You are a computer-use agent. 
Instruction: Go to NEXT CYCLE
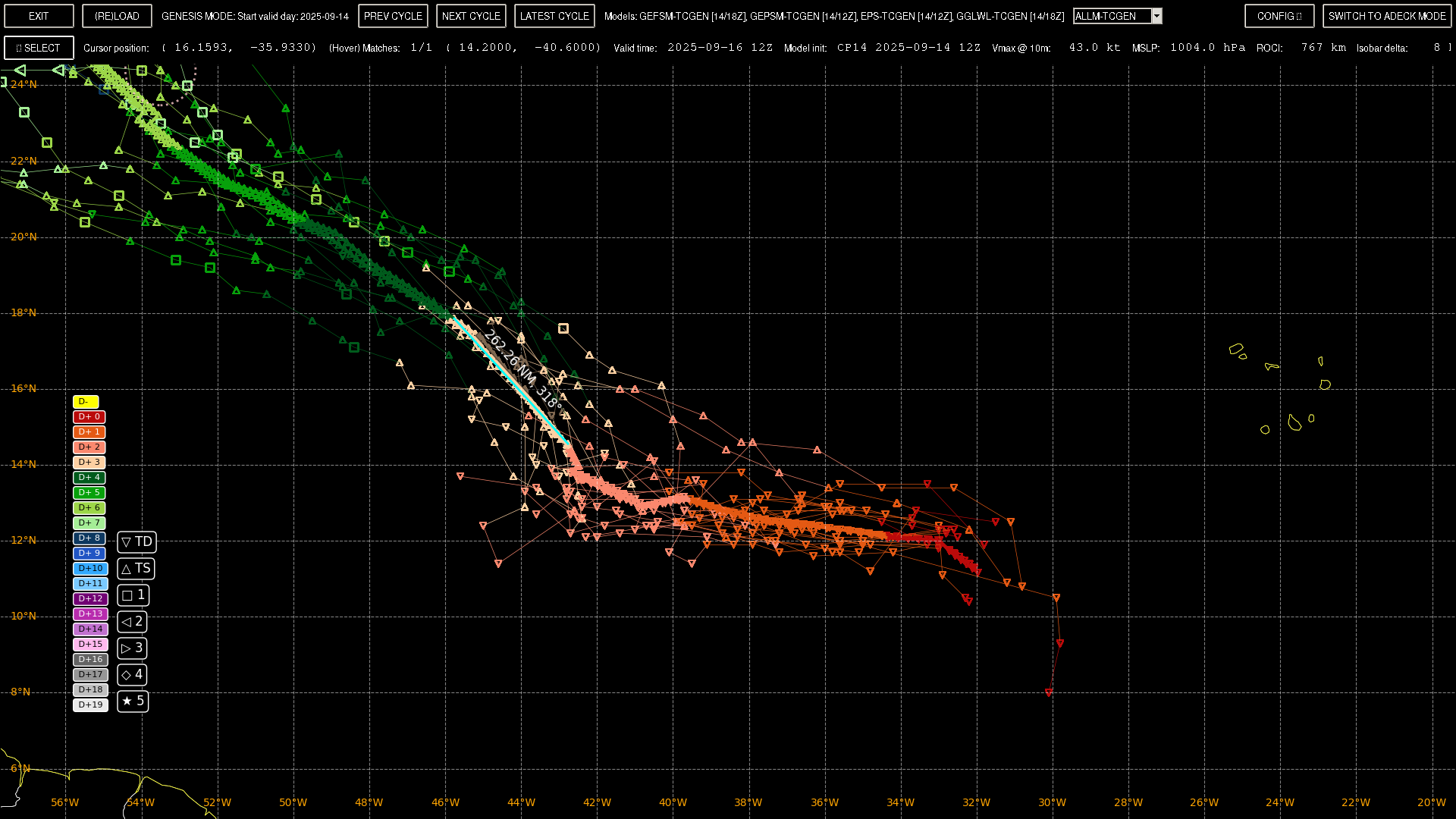coord(471,16)
